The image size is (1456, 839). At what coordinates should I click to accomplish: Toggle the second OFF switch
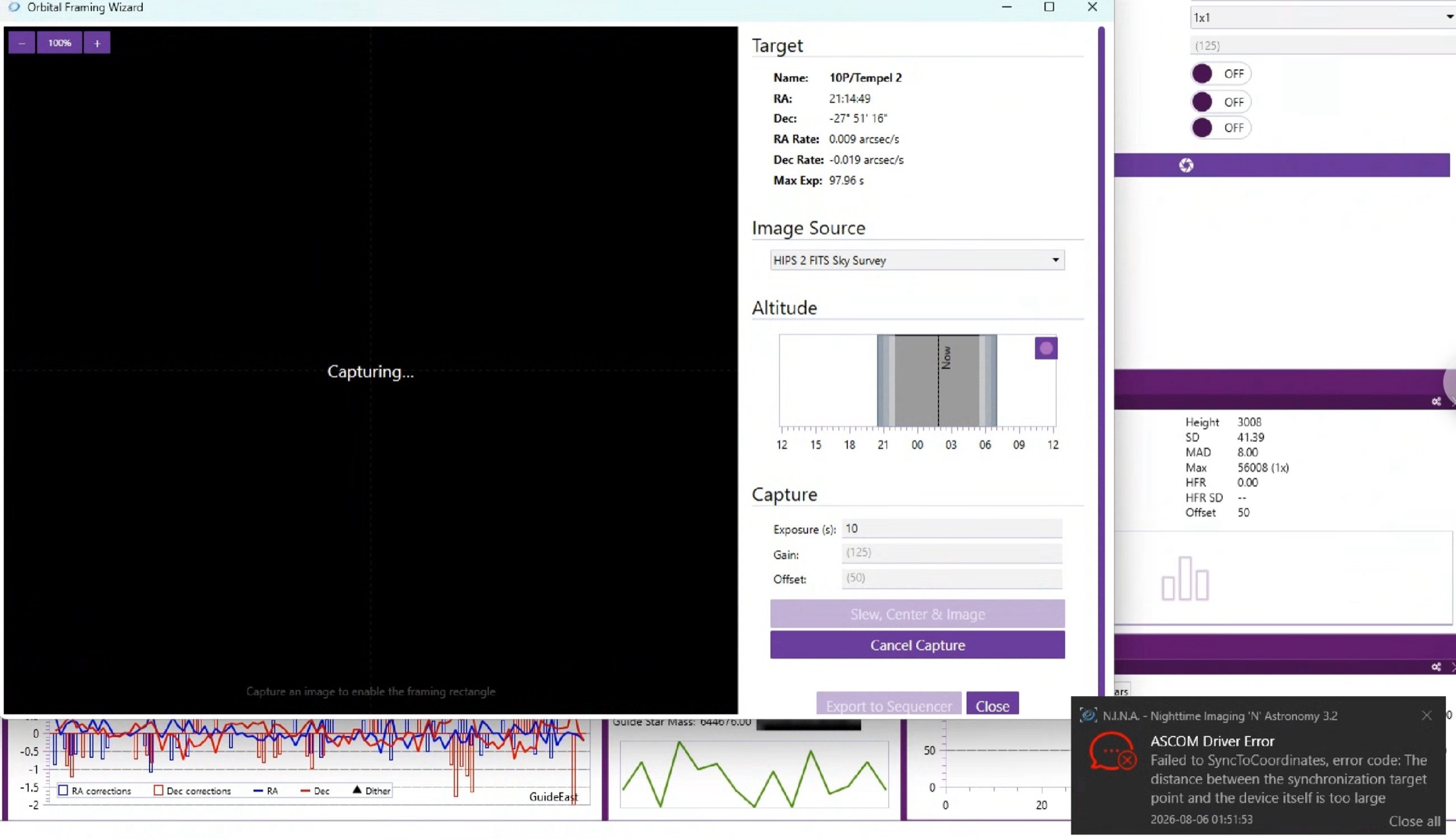[1220, 102]
